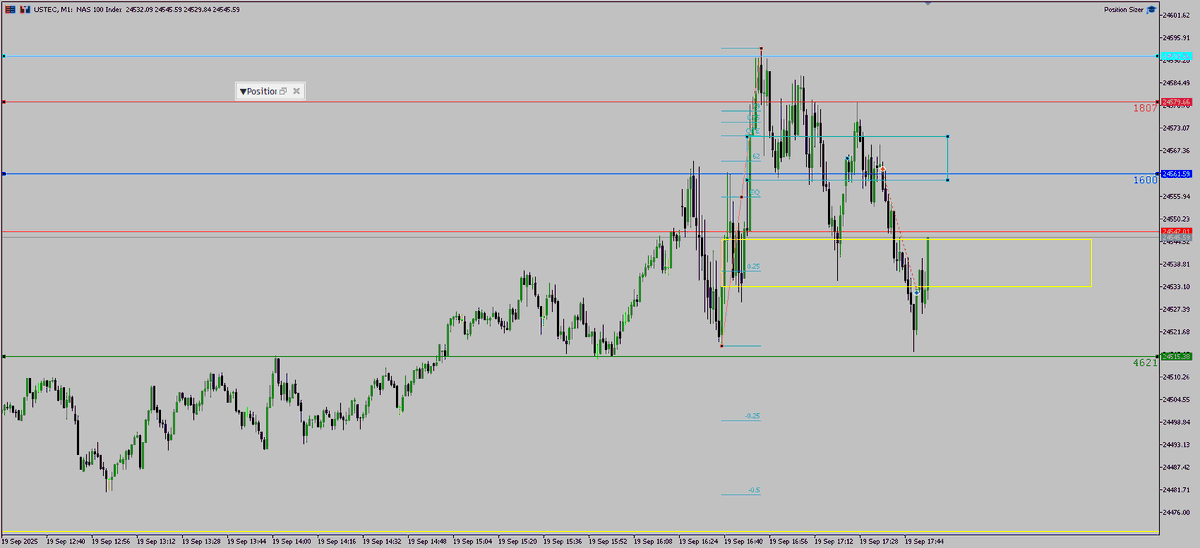Click the Position Sizer expert label

tap(1124, 9)
